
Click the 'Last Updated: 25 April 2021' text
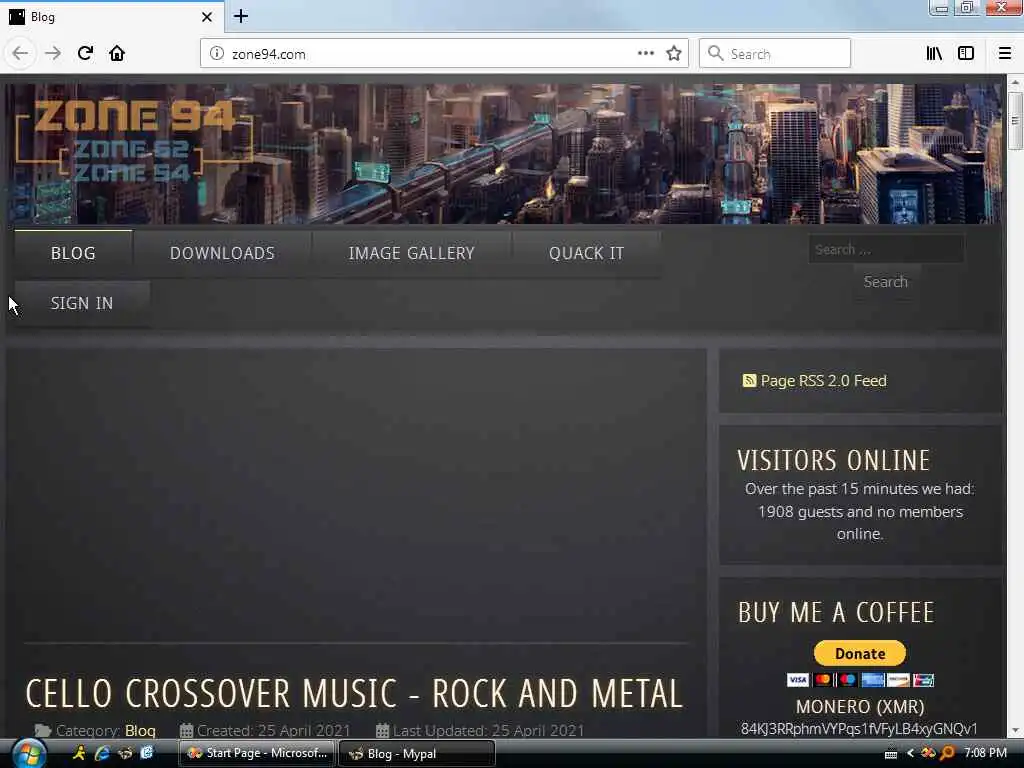pyautogui.click(x=488, y=731)
